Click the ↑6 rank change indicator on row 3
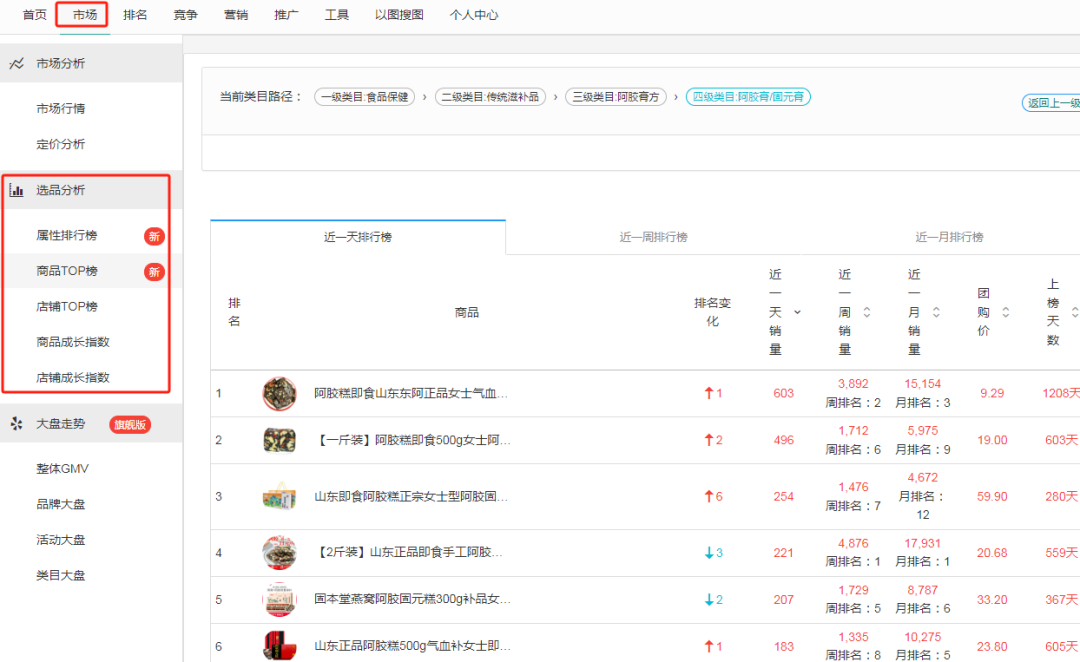 [713, 496]
